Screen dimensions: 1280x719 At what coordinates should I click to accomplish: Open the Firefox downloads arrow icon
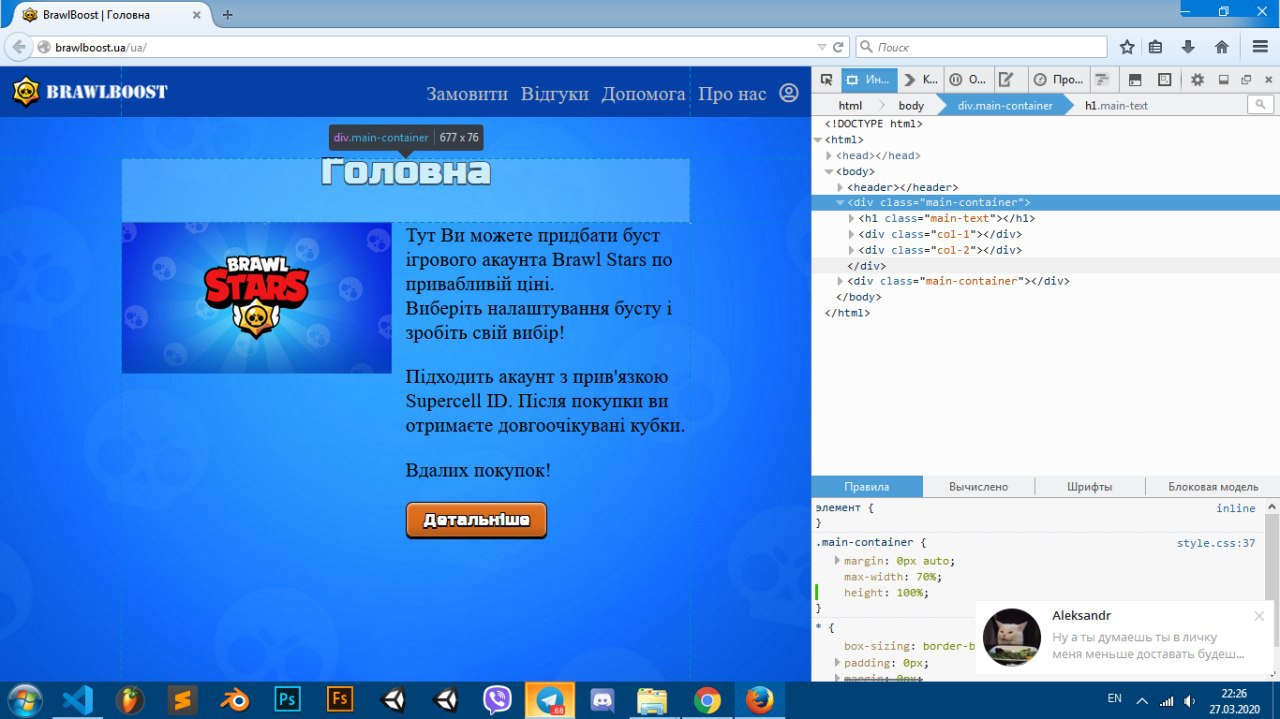click(x=1188, y=47)
